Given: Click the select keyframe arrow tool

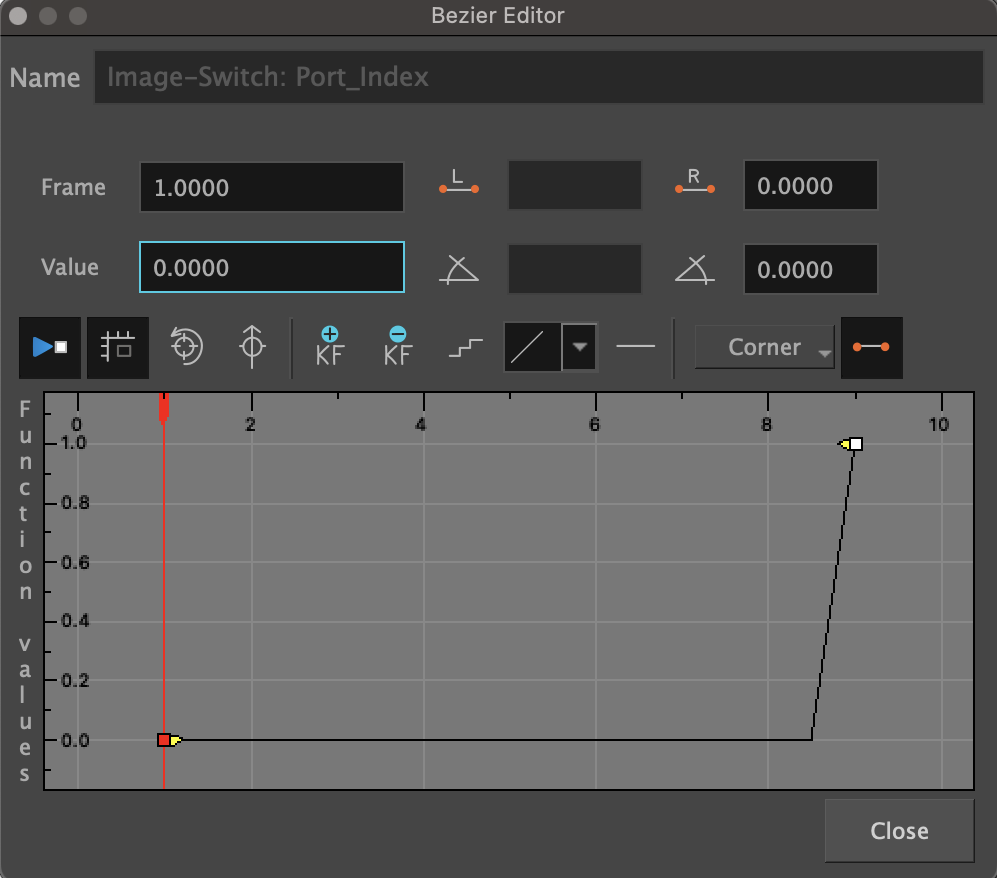Looking at the screenshot, I should (50, 348).
